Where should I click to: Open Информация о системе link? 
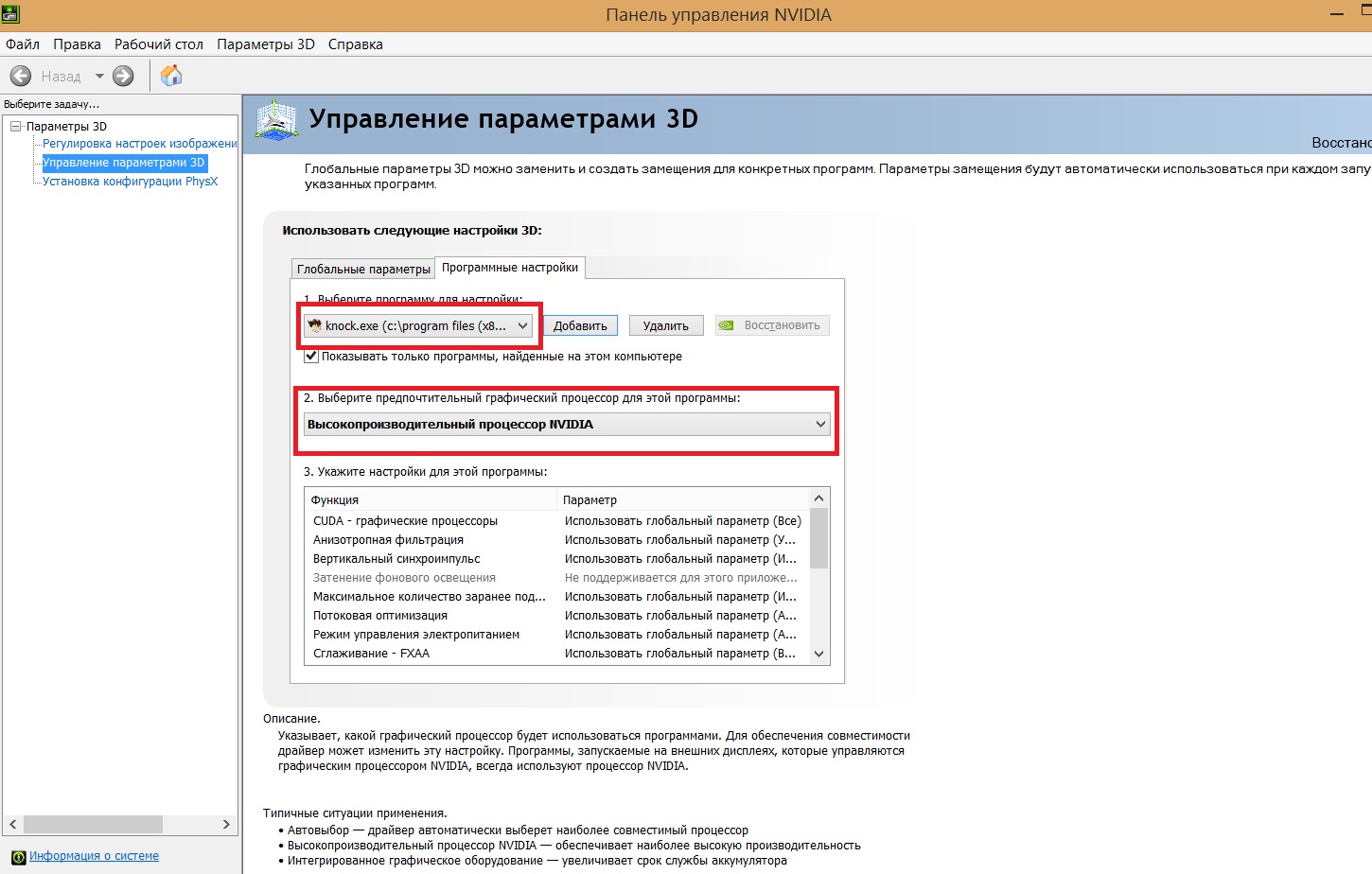pyautogui.click(x=94, y=856)
